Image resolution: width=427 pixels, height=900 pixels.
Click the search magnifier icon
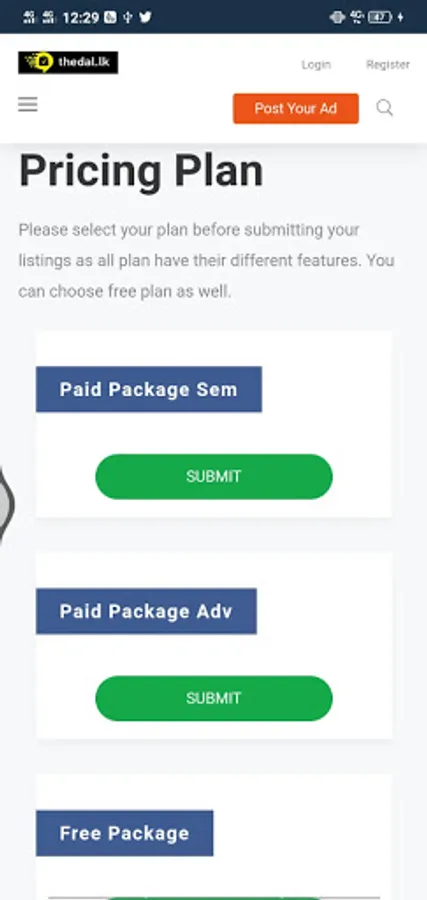point(385,107)
